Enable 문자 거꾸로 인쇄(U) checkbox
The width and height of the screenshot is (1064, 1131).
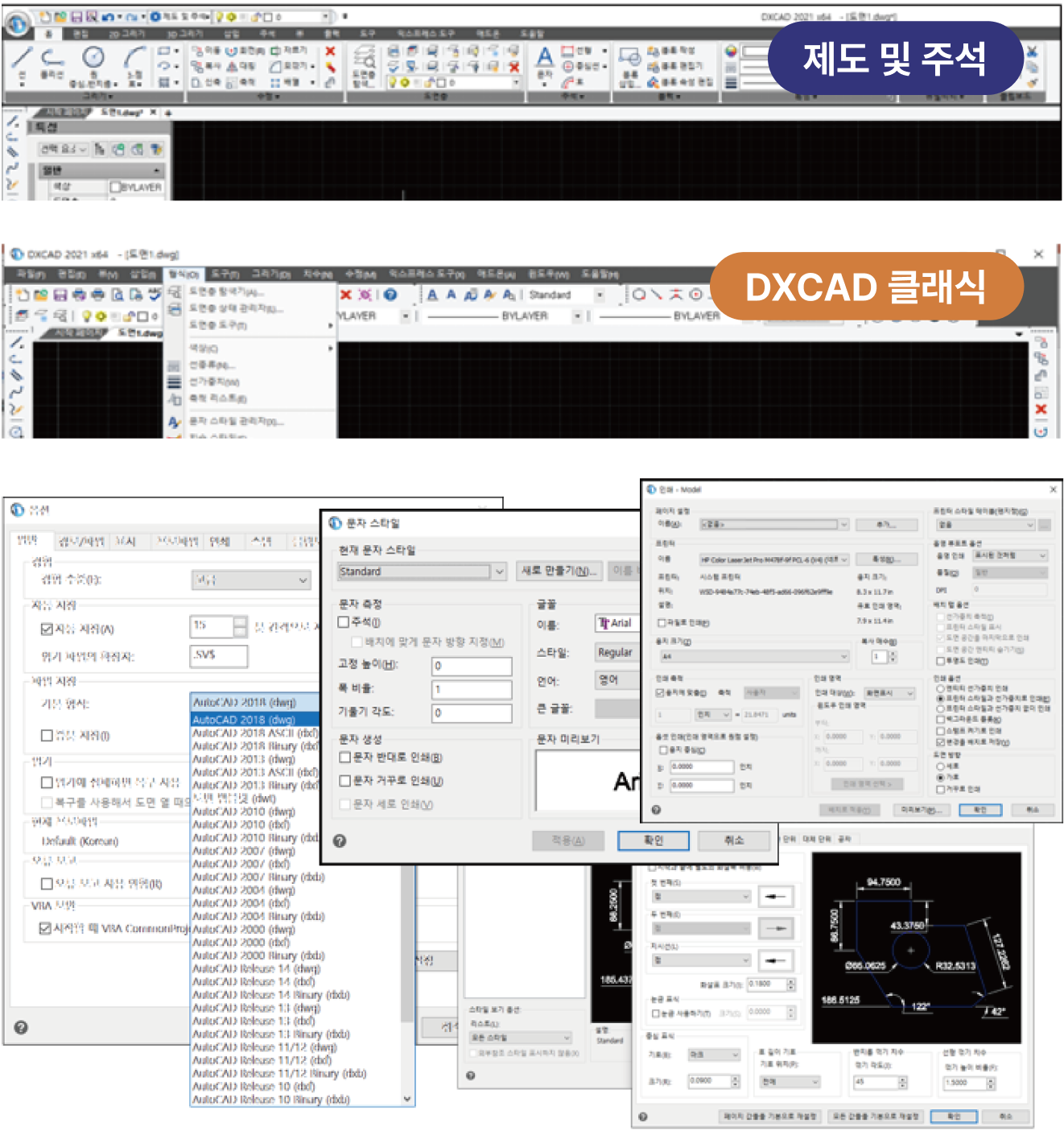[x=344, y=781]
